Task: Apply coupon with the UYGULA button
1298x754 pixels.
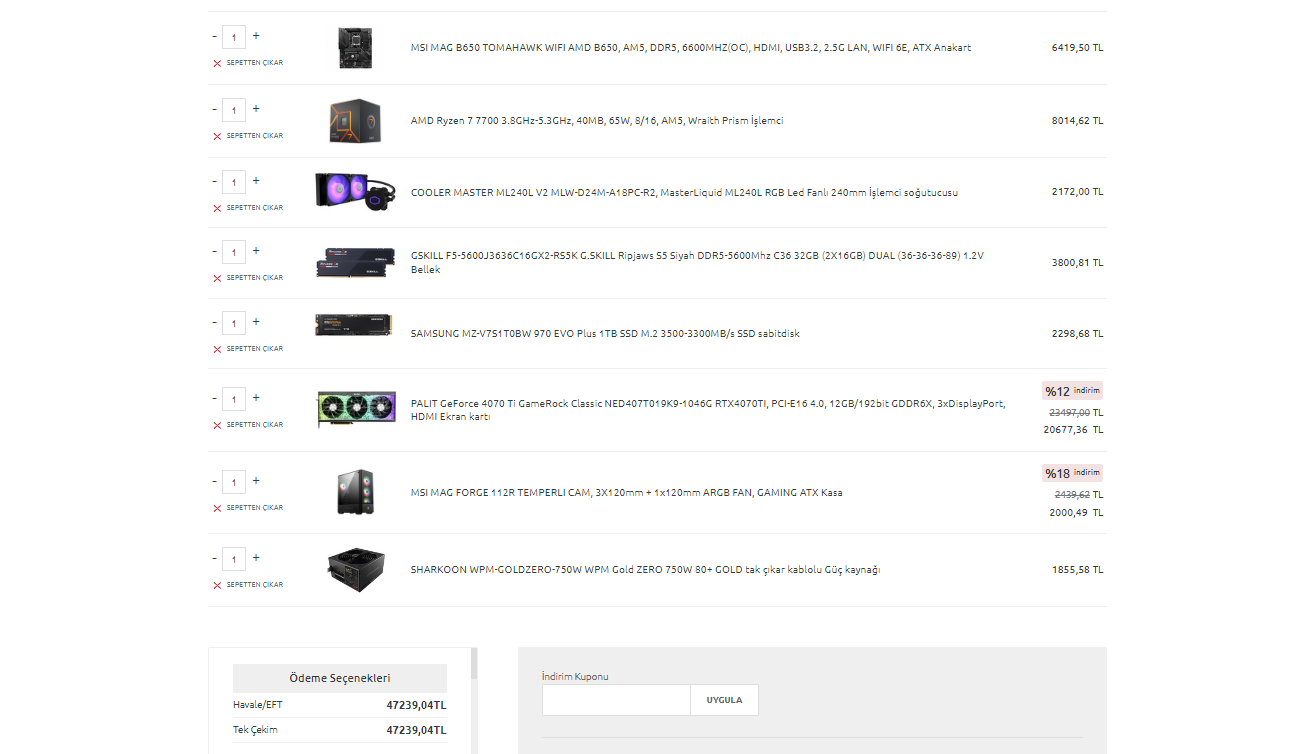Action: tap(724, 700)
